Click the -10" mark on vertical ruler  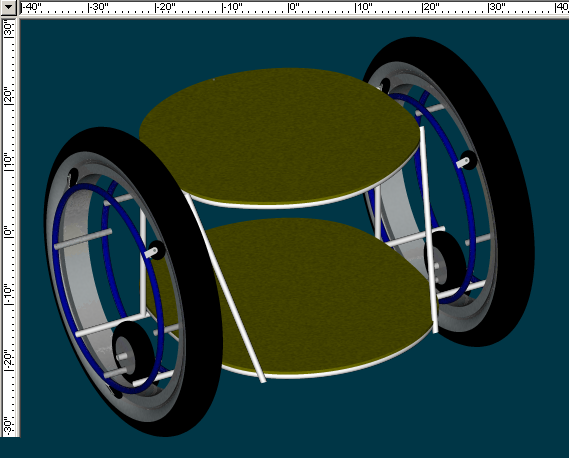(x=9, y=294)
